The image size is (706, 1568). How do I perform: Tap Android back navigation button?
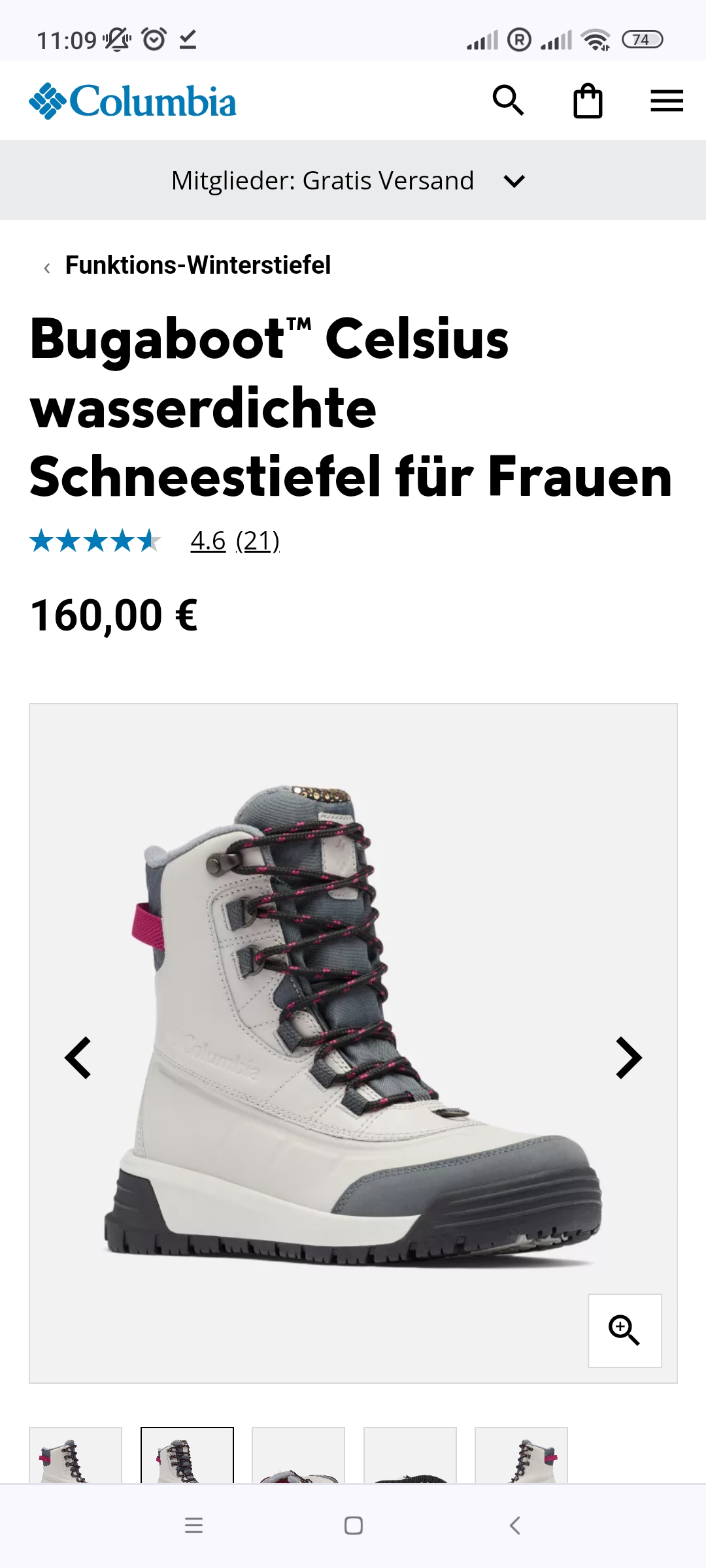515,1526
